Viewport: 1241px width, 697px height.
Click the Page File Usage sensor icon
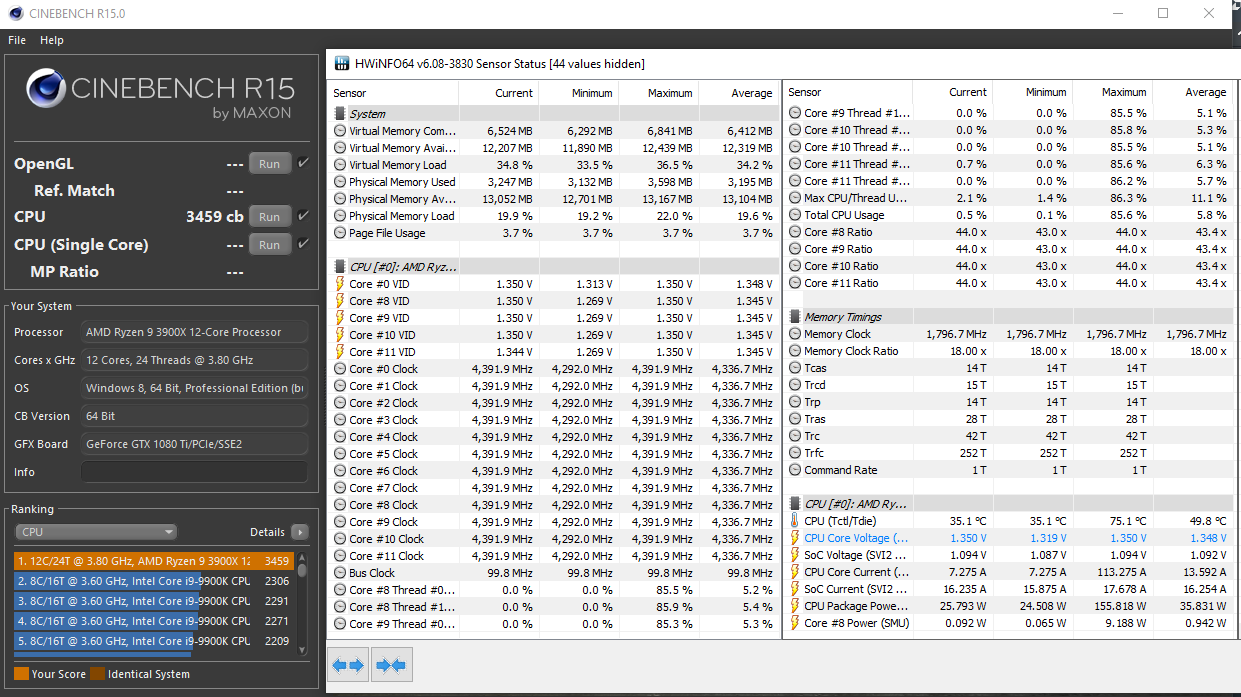click(x=340, y=233)
